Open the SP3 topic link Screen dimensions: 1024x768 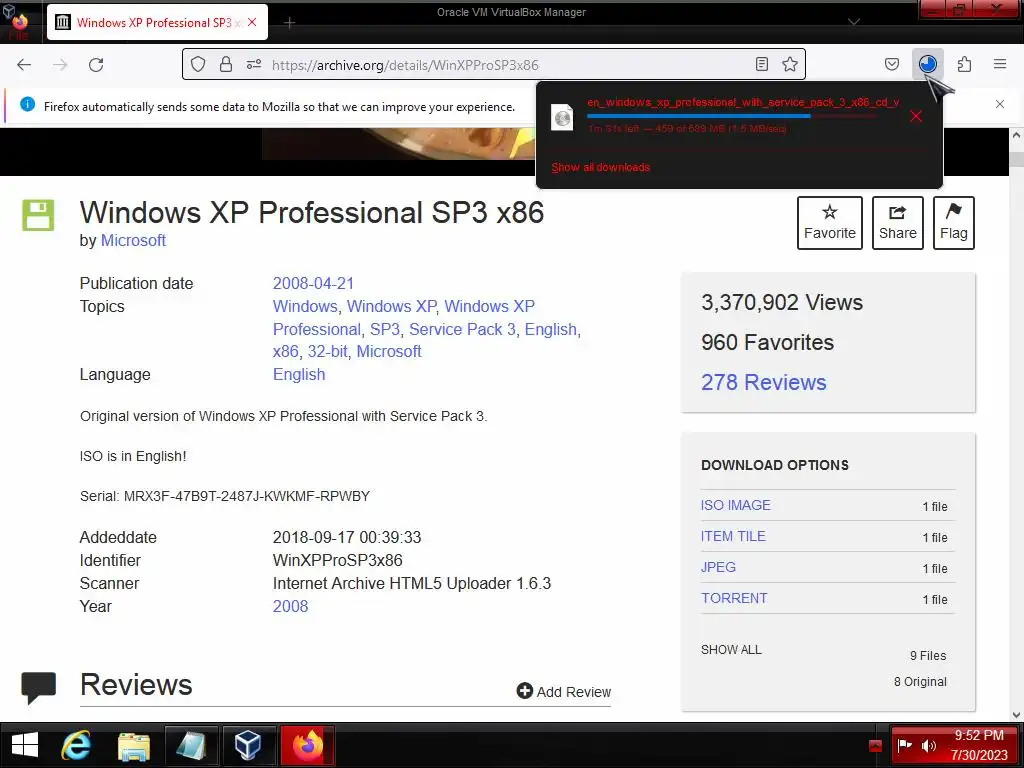pyautogui.click(x=385, y=329)
